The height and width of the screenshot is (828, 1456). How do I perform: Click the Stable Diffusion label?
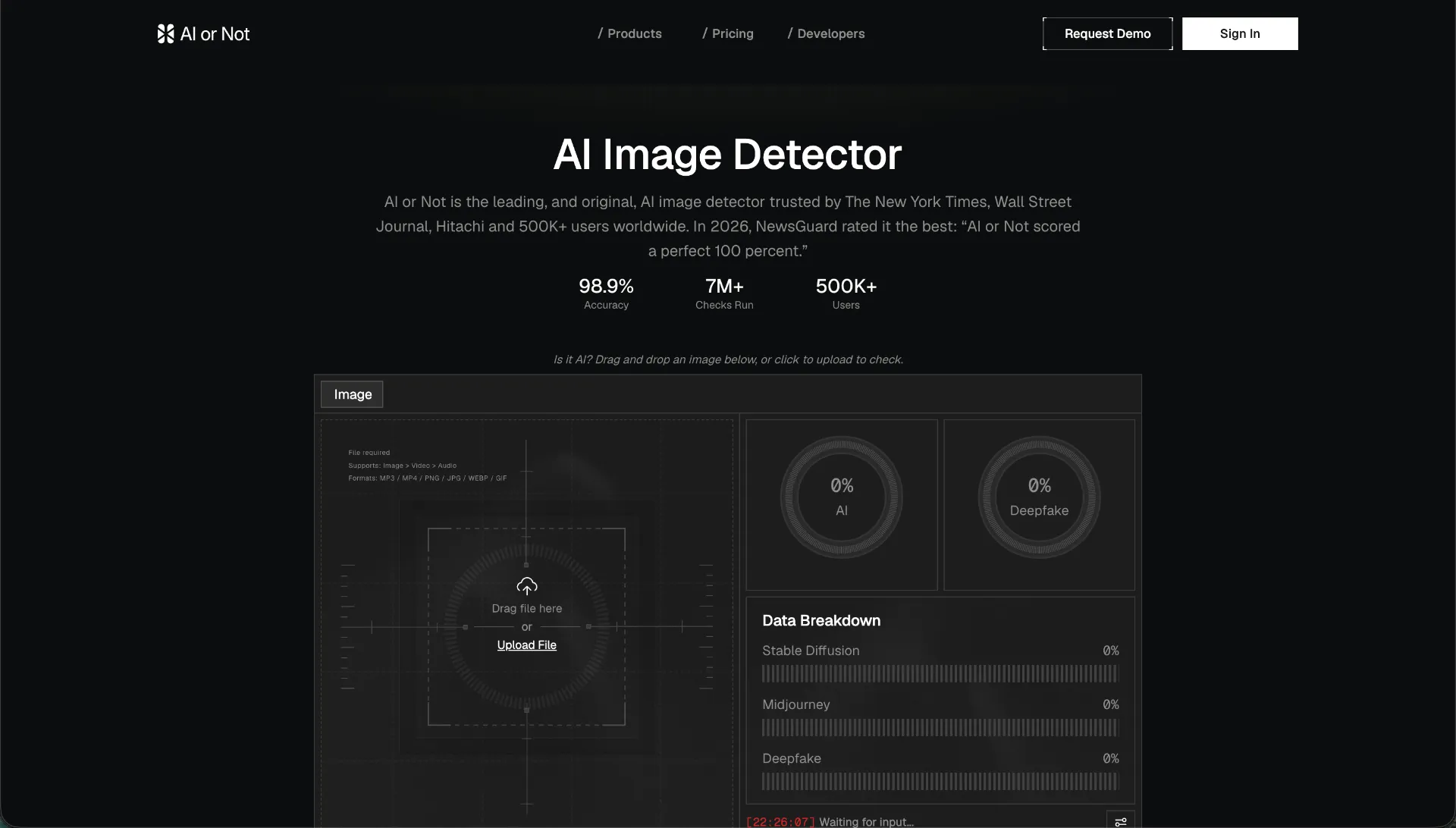pyautogui.click(x=811, y=651)
